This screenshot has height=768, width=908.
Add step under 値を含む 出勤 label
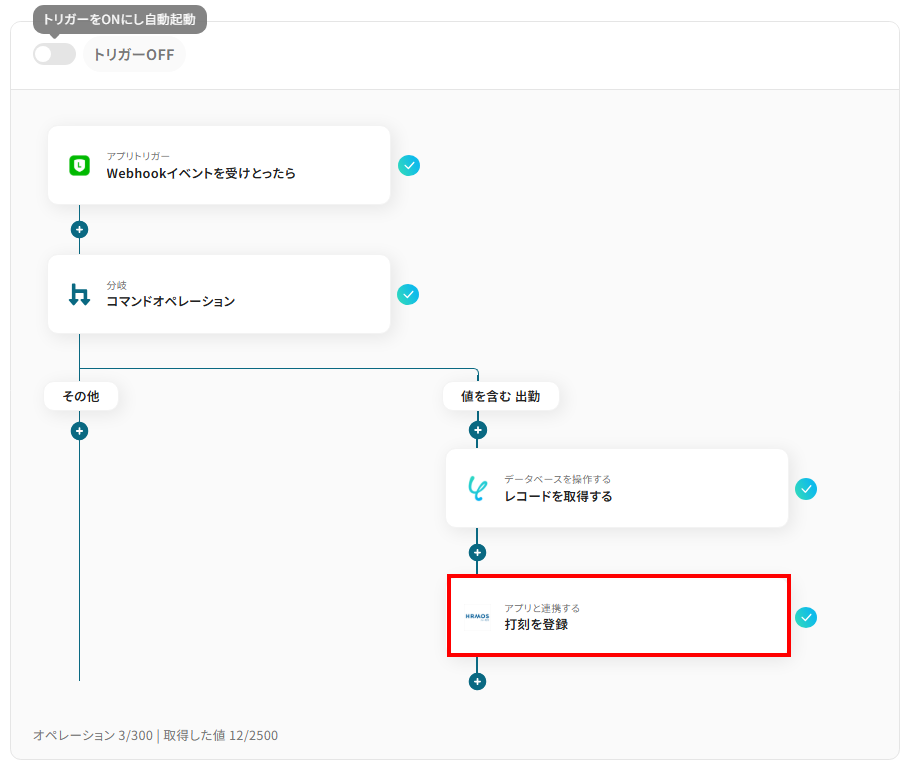pyautogui.click(x=477, y=430)
